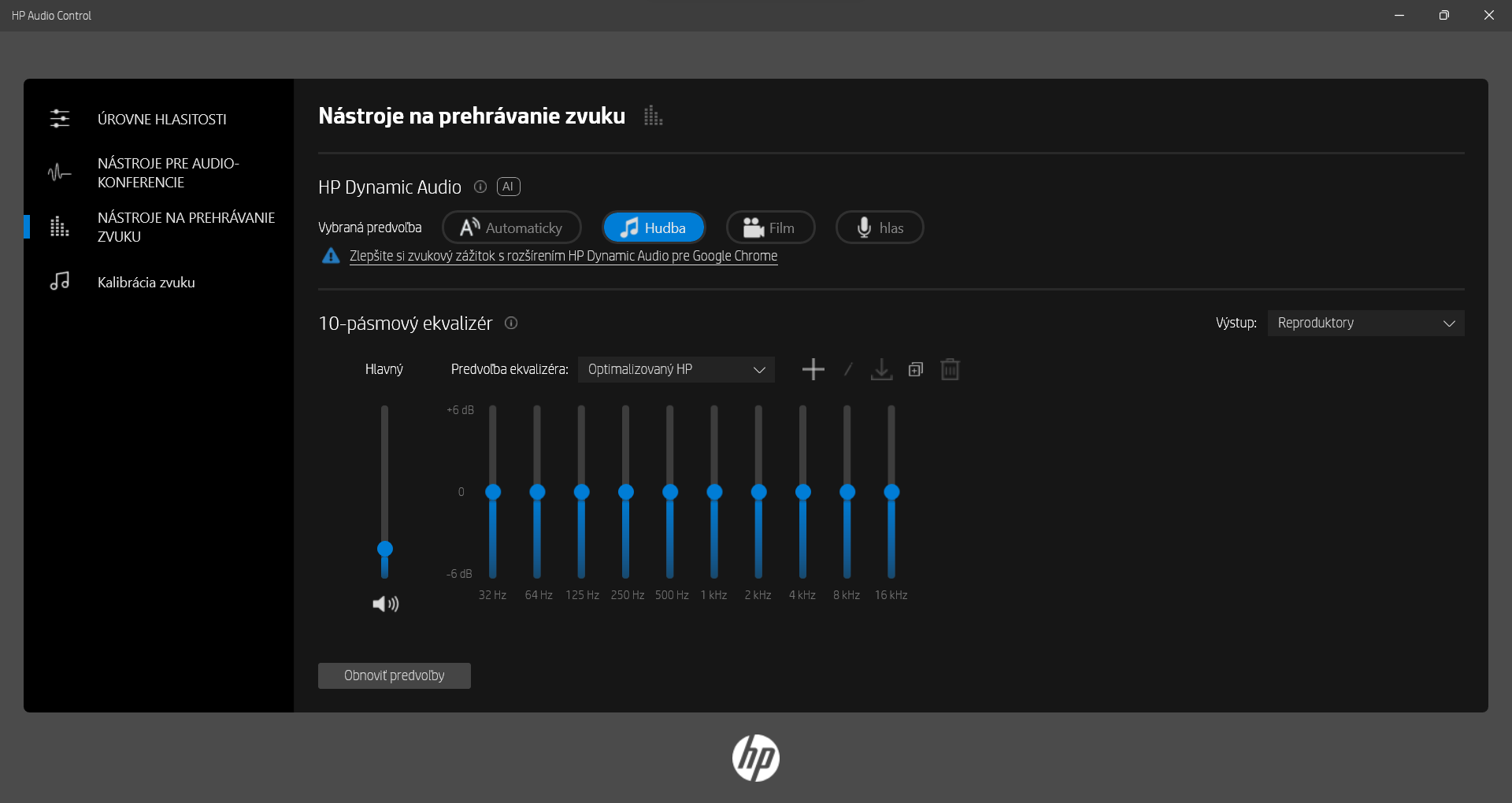Screen dimensions: 1512x803
Task: Delete the current equalizer preset
Action: click(950, 368)
